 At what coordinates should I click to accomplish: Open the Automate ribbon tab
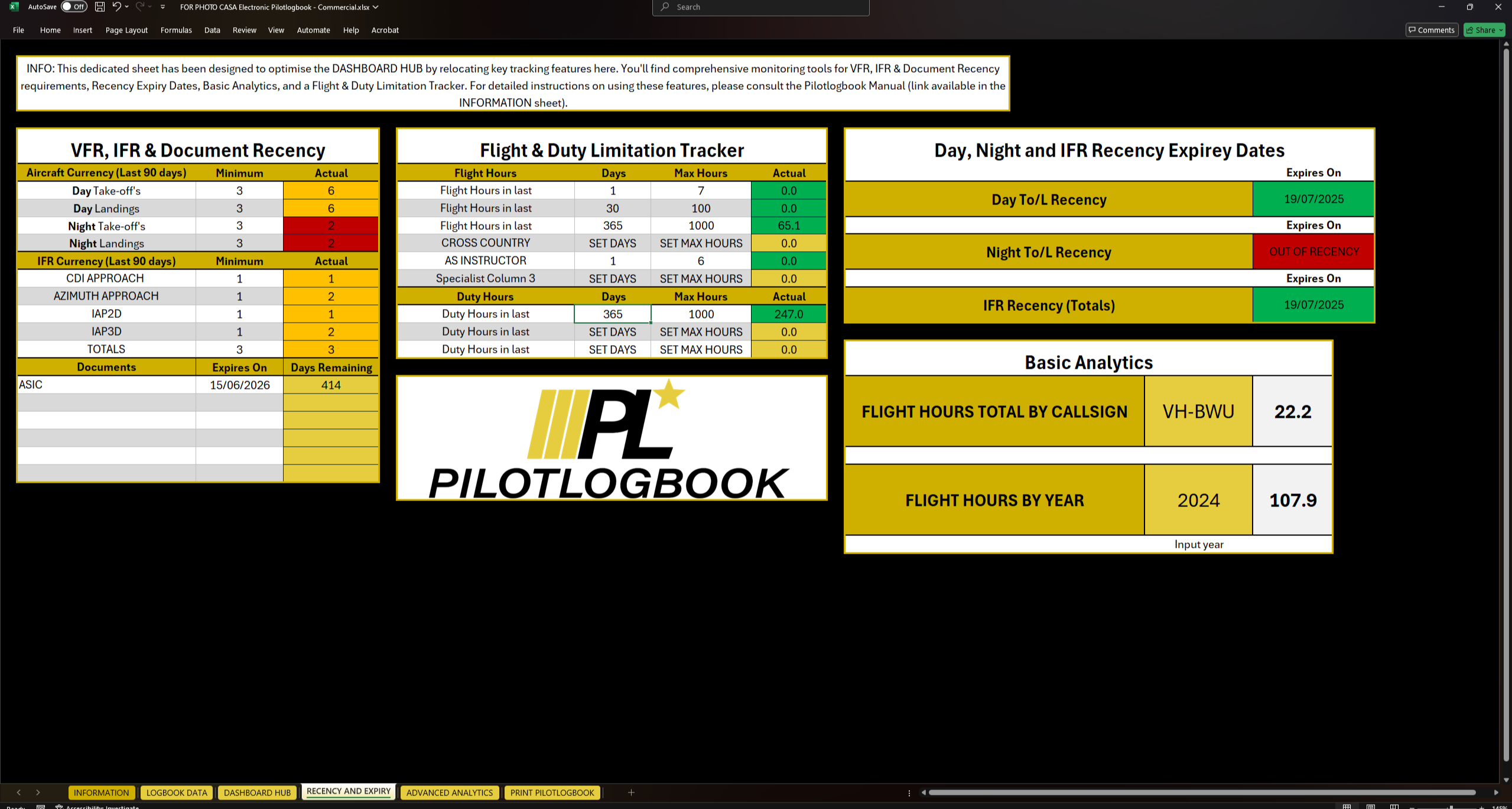tap(313, 30)
